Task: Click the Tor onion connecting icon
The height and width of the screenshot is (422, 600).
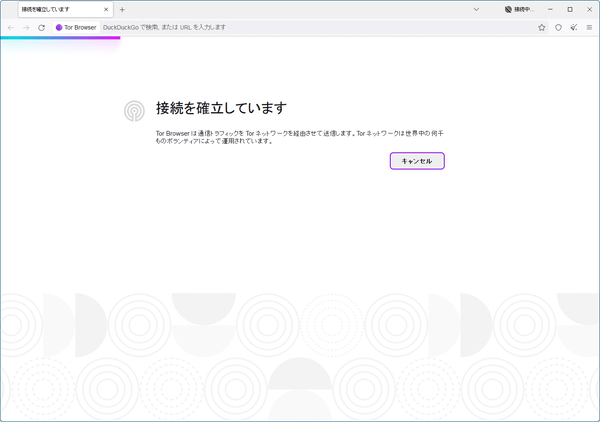Action: (134, 111)
